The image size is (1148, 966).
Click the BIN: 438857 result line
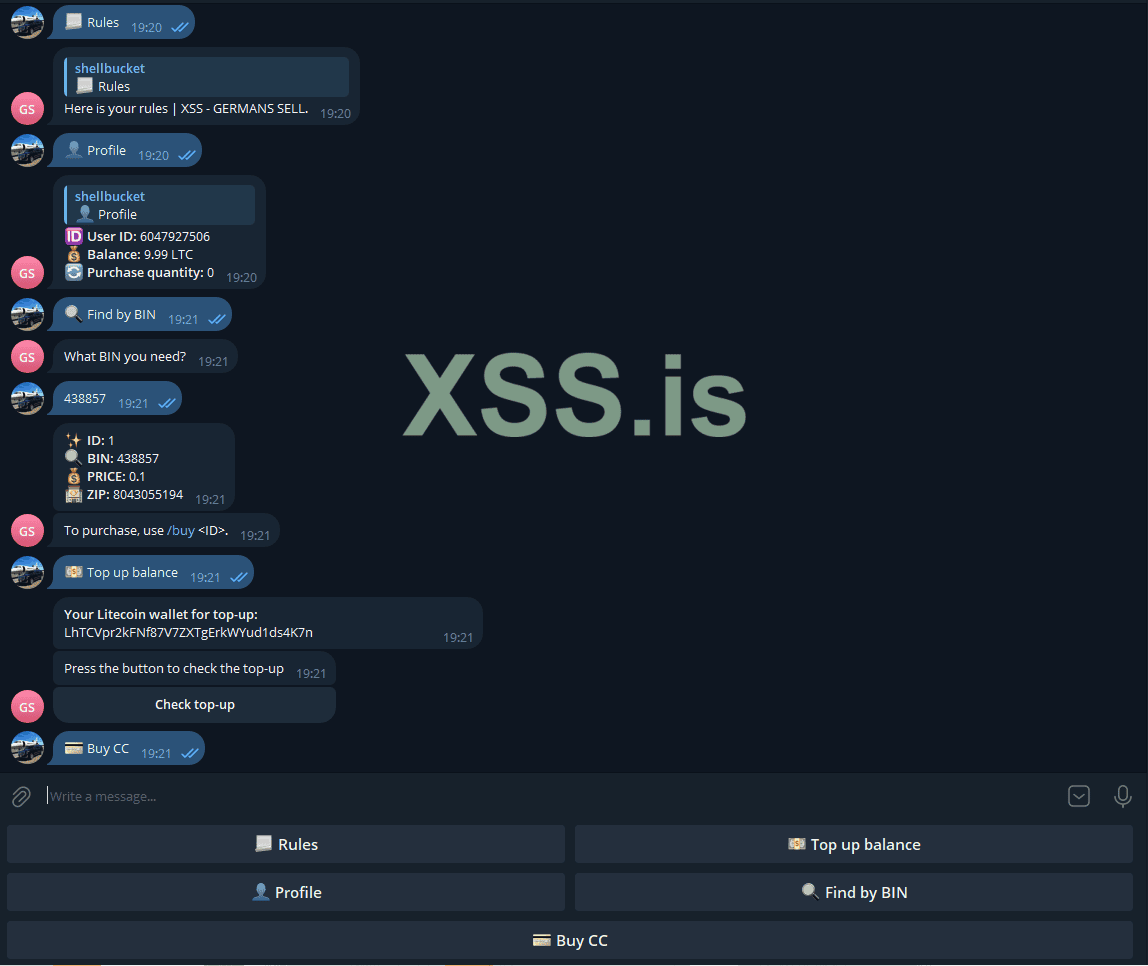113,458
